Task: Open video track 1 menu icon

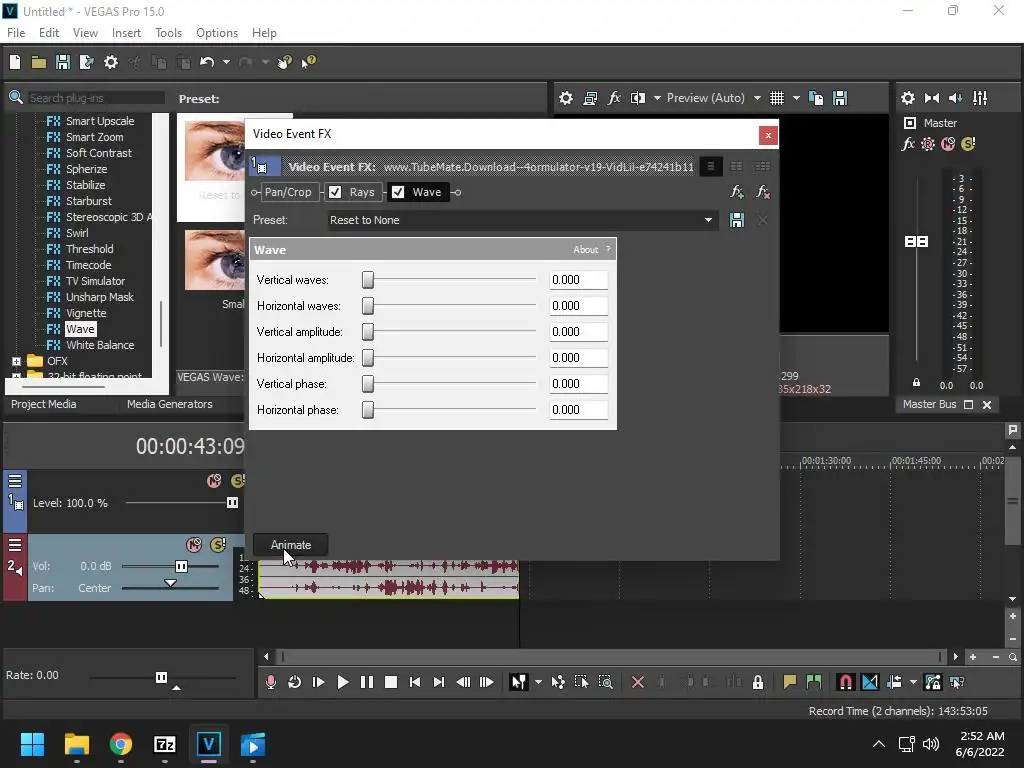Action: point(15,481)
